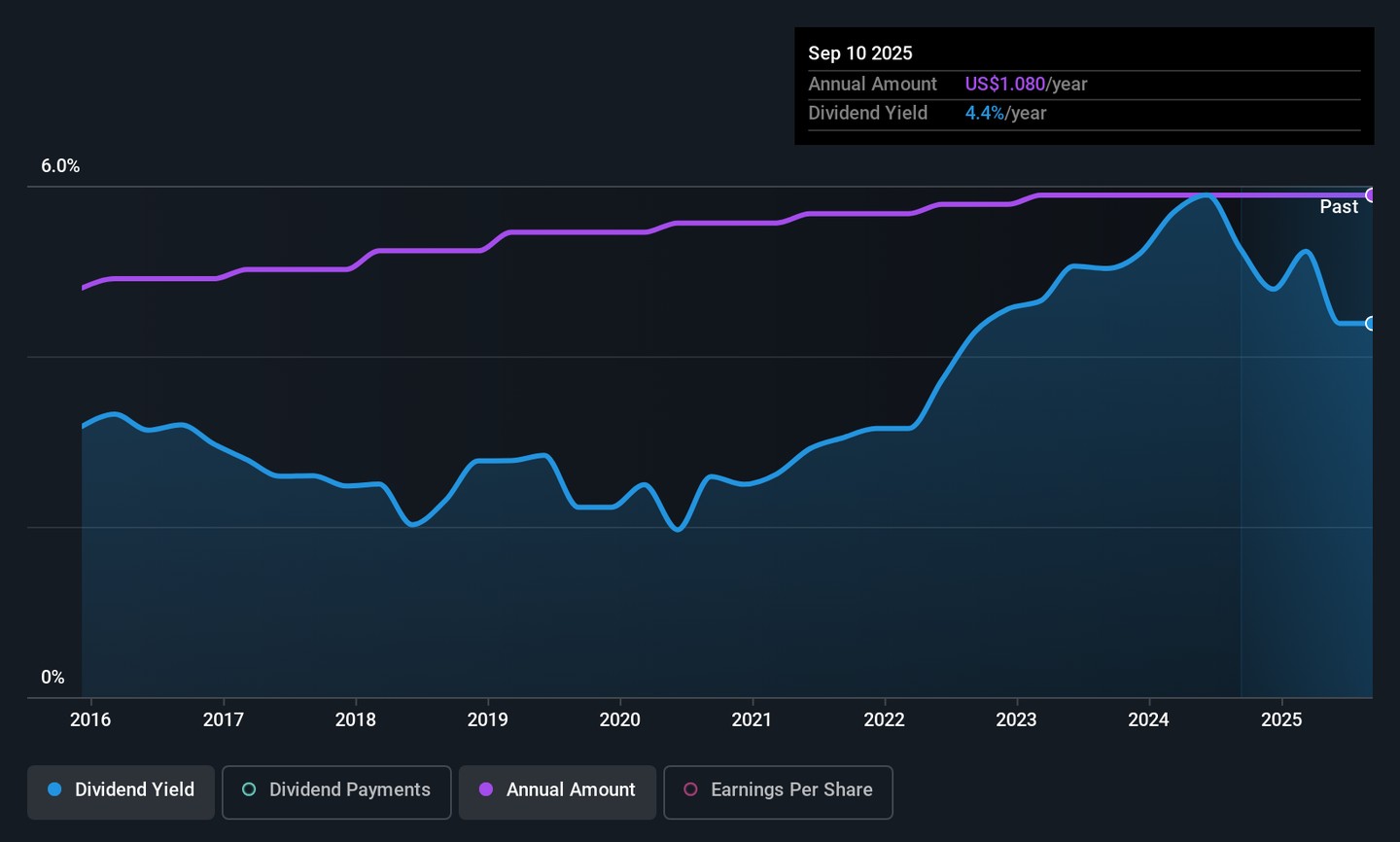
Task: Click the 2016 x-axis year label
Action: coord(90,720)
